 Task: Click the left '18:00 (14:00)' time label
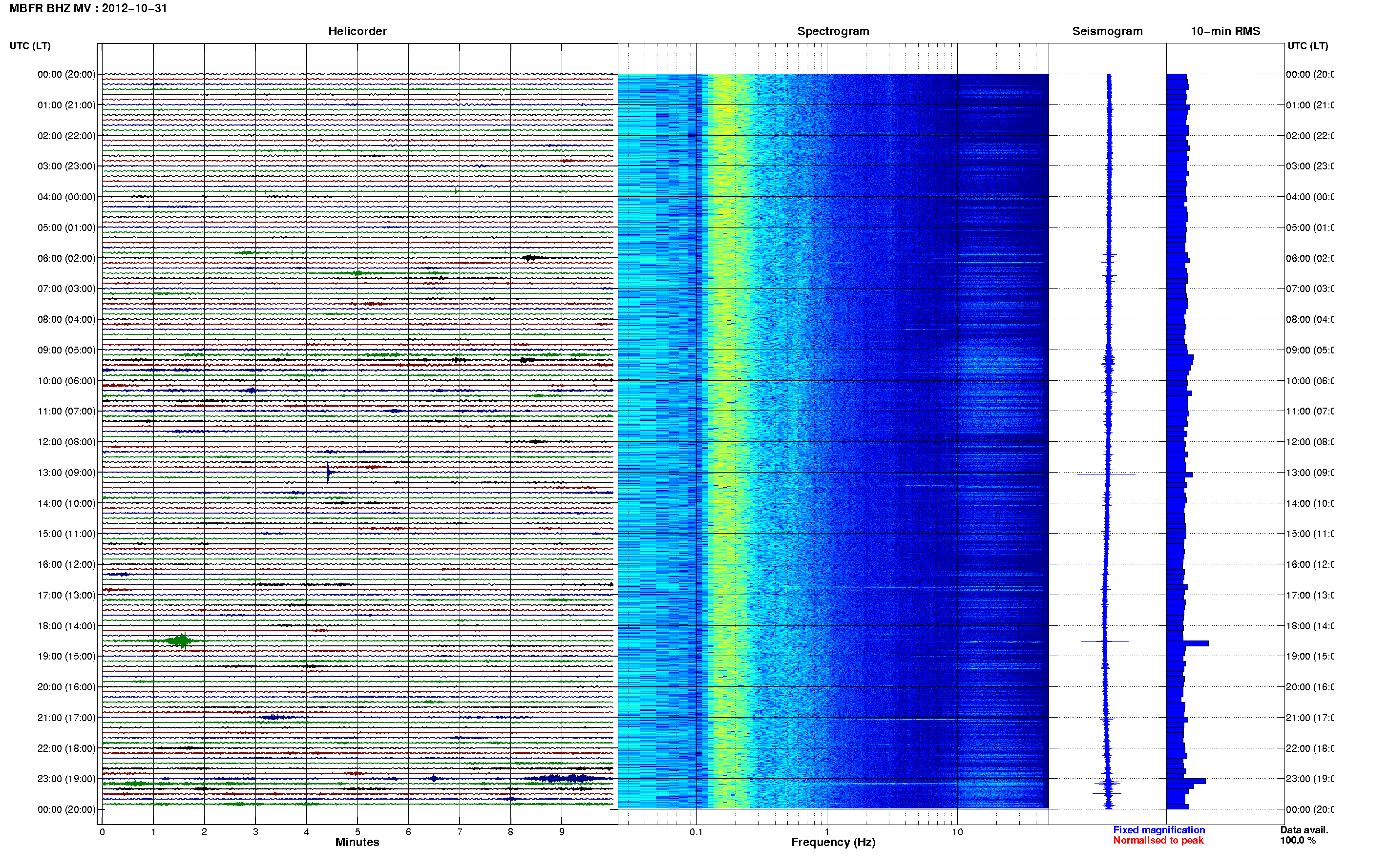[66, 626]
